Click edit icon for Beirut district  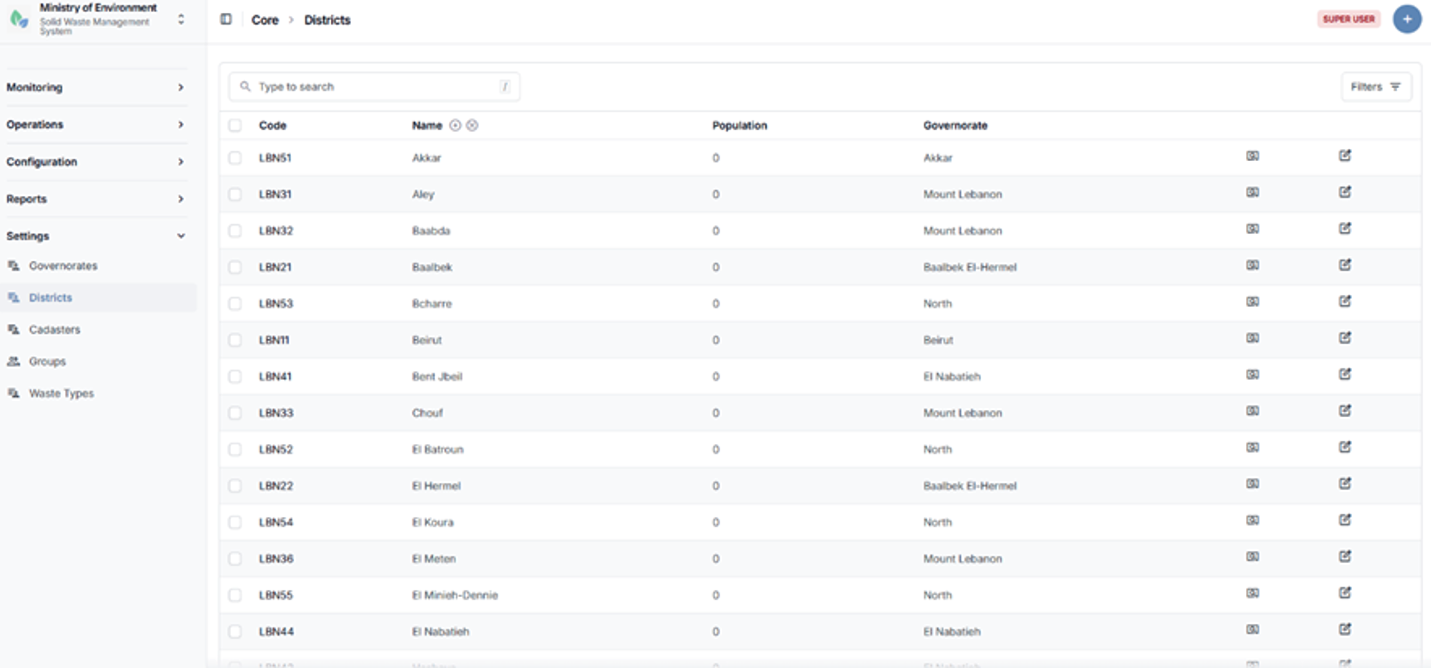point(1345,338)
